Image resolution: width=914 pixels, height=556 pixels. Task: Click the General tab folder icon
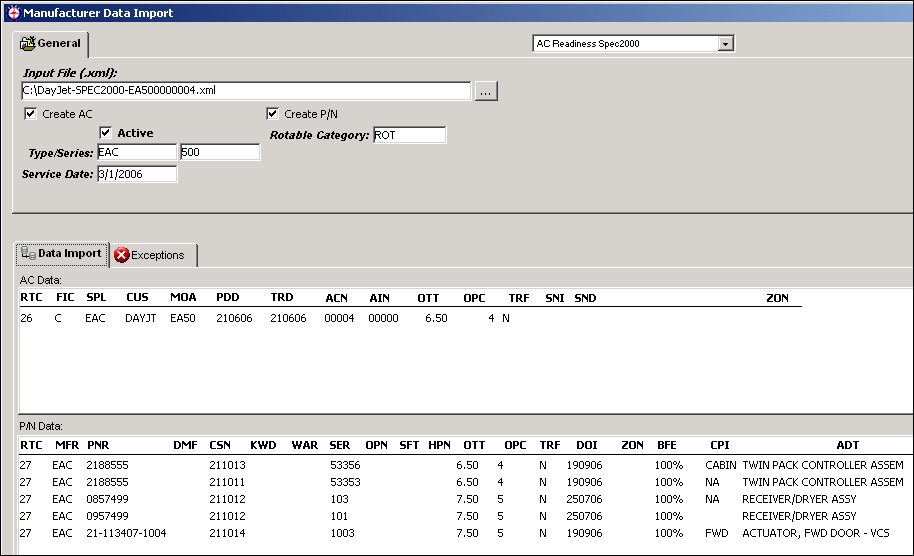click(x=27, y=43)
